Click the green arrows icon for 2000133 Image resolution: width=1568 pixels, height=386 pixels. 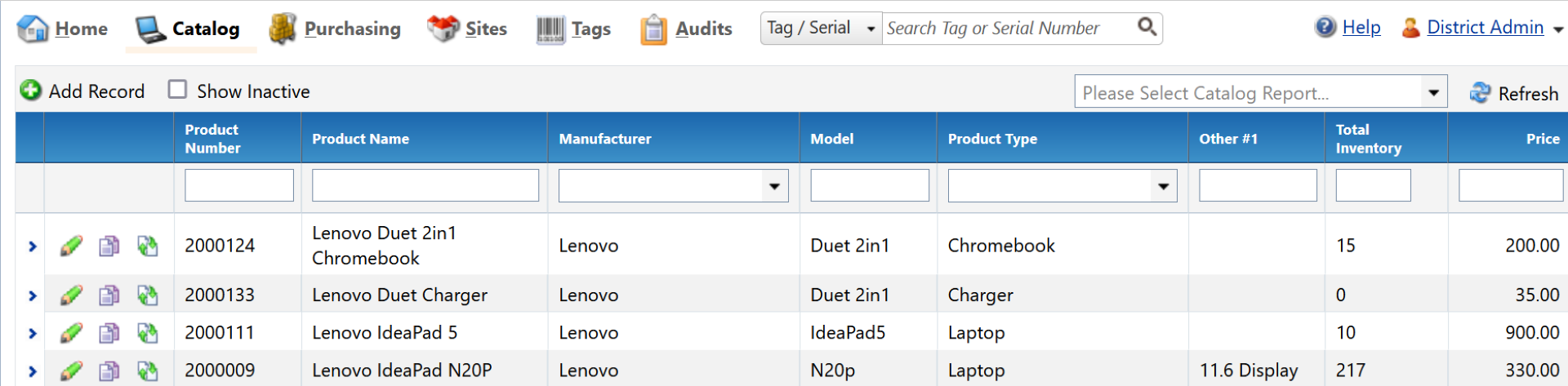click(x=148, y=295)
